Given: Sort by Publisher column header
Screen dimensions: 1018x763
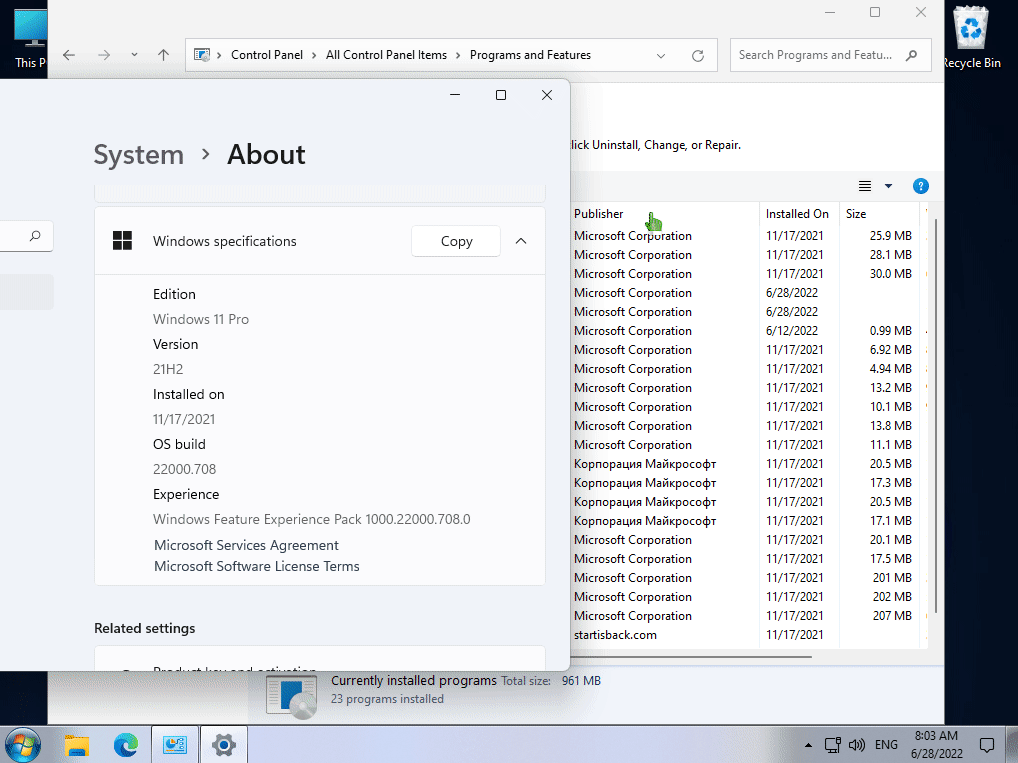Looking at the screenshot, I should pyautogui.click(x=665, y=214).
